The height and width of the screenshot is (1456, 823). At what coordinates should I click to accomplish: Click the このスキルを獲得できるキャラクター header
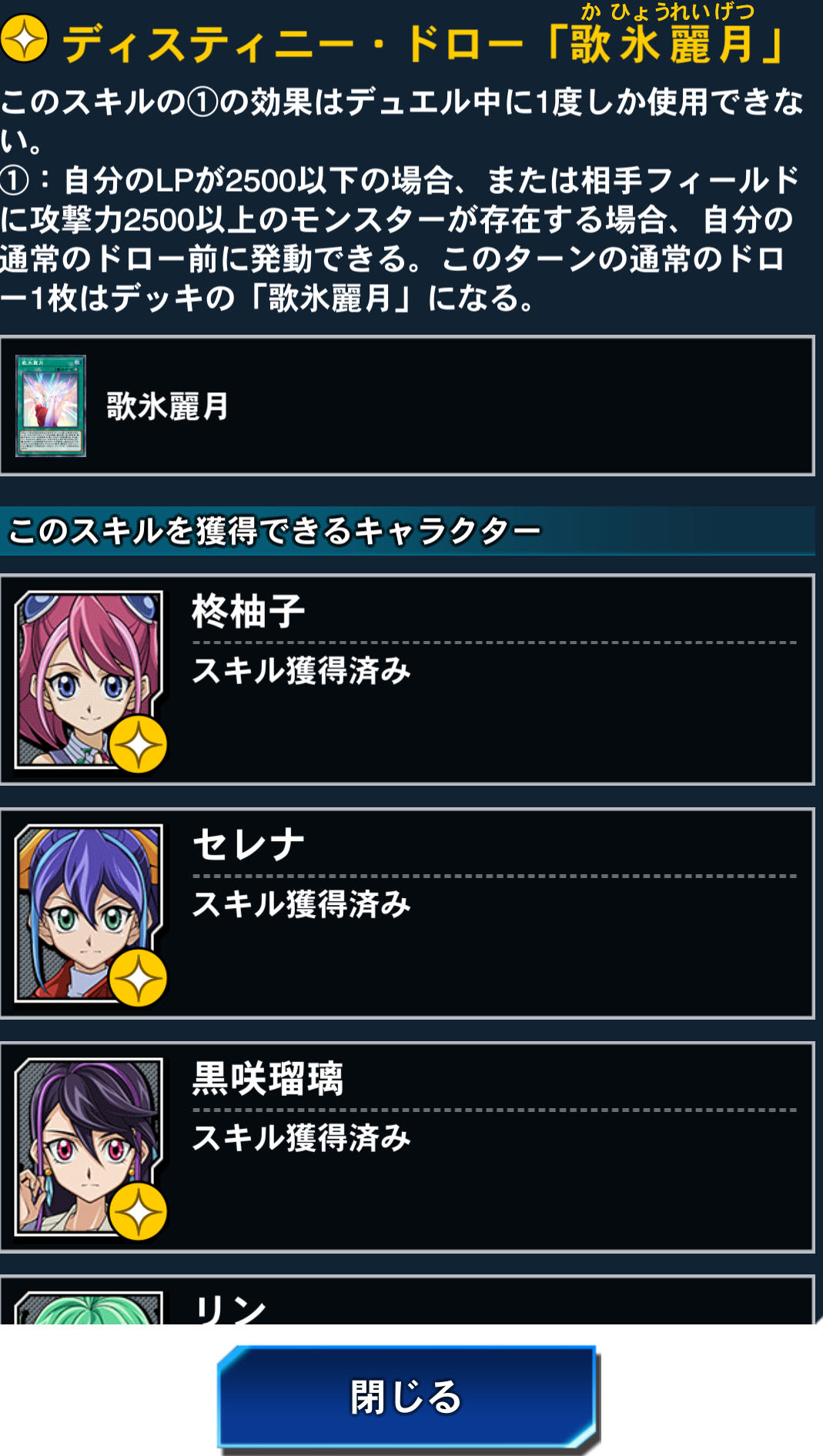(275, 531)
